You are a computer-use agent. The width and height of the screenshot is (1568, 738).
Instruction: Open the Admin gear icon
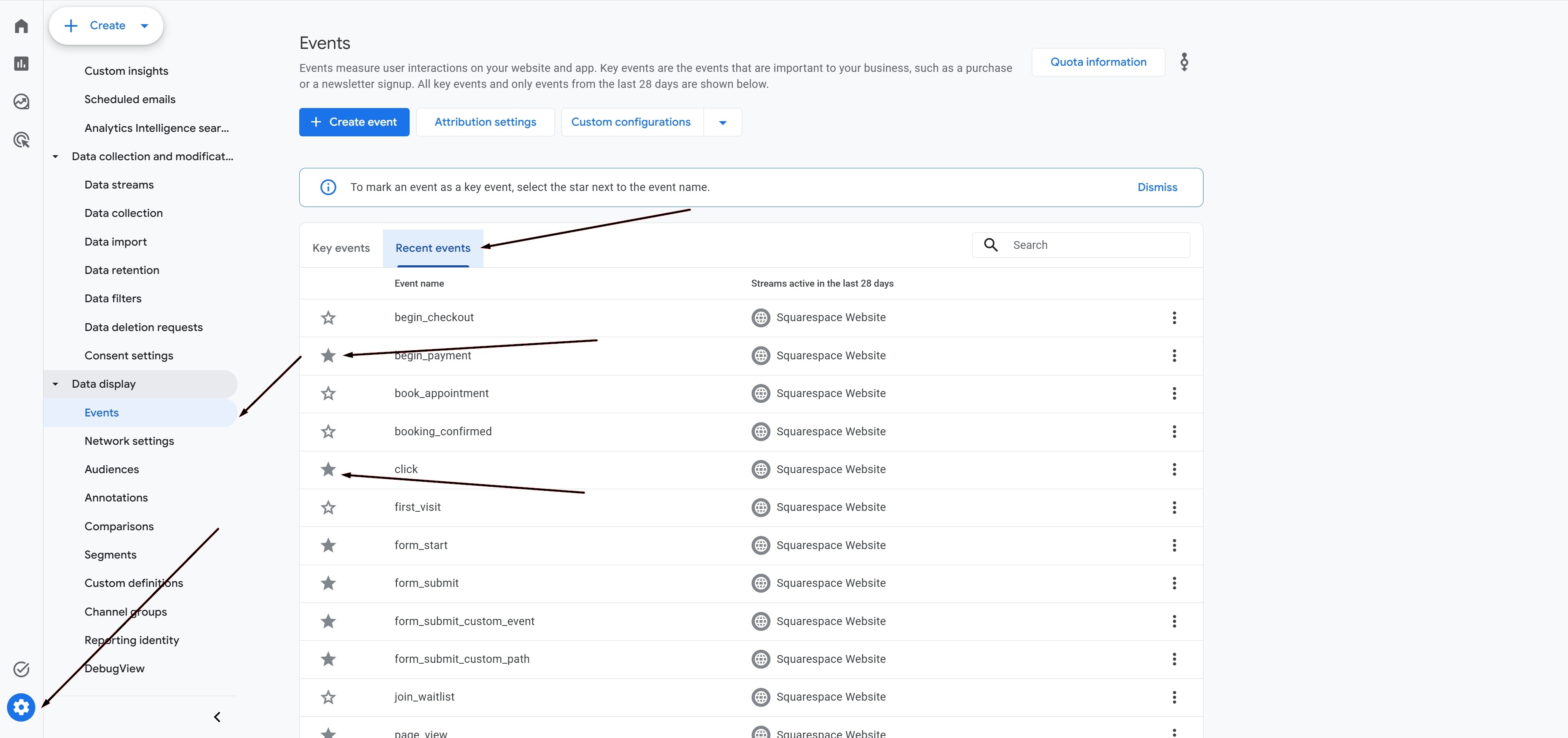click(21, 707)
